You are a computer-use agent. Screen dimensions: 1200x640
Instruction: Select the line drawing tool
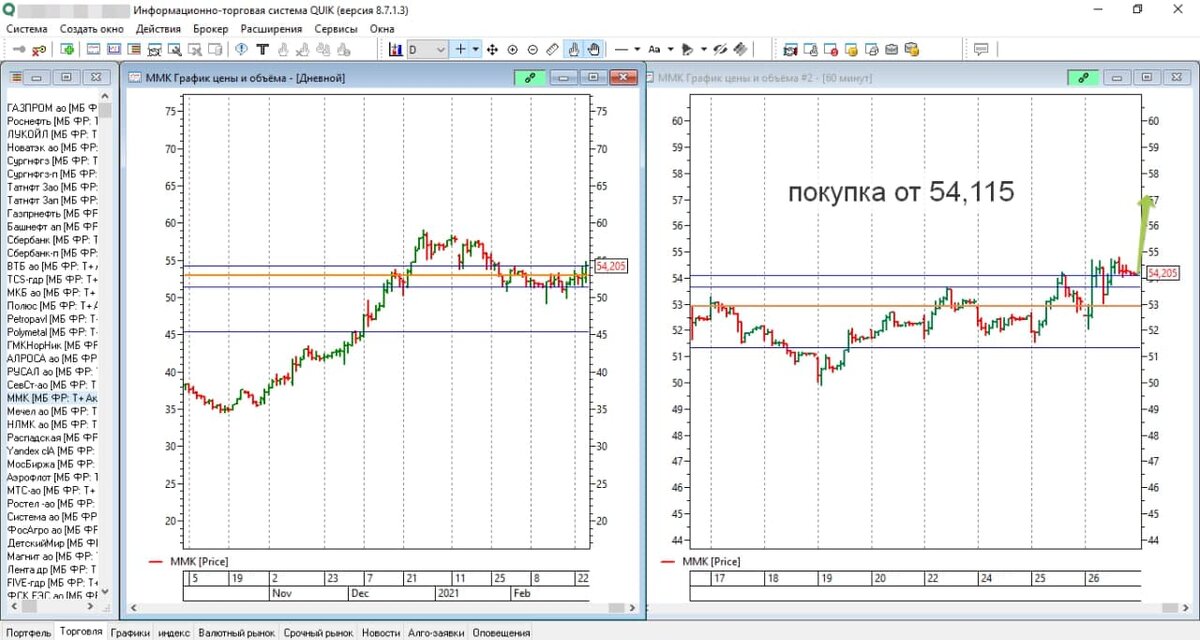(621, 49)
